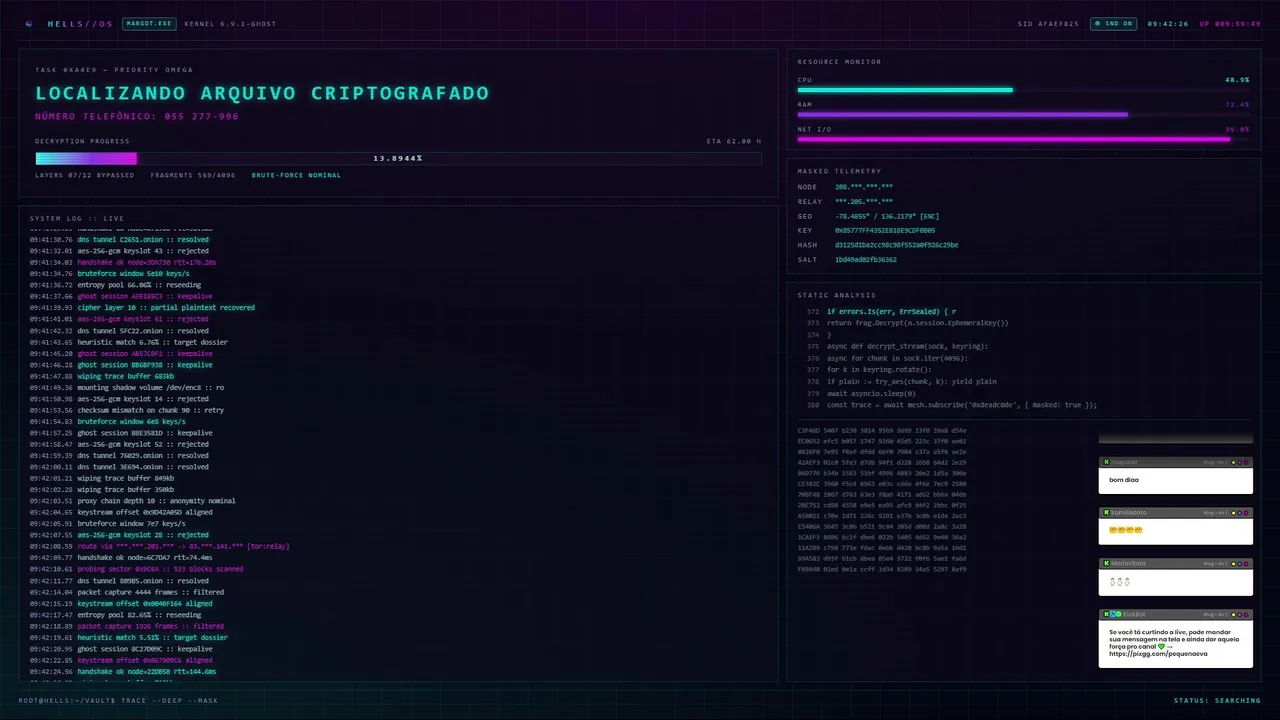Click the 'BRUTE-FORCE NOMINAL' status label
The width and height of the screenshot is (1280, 720).
click(x=296, y=175)
